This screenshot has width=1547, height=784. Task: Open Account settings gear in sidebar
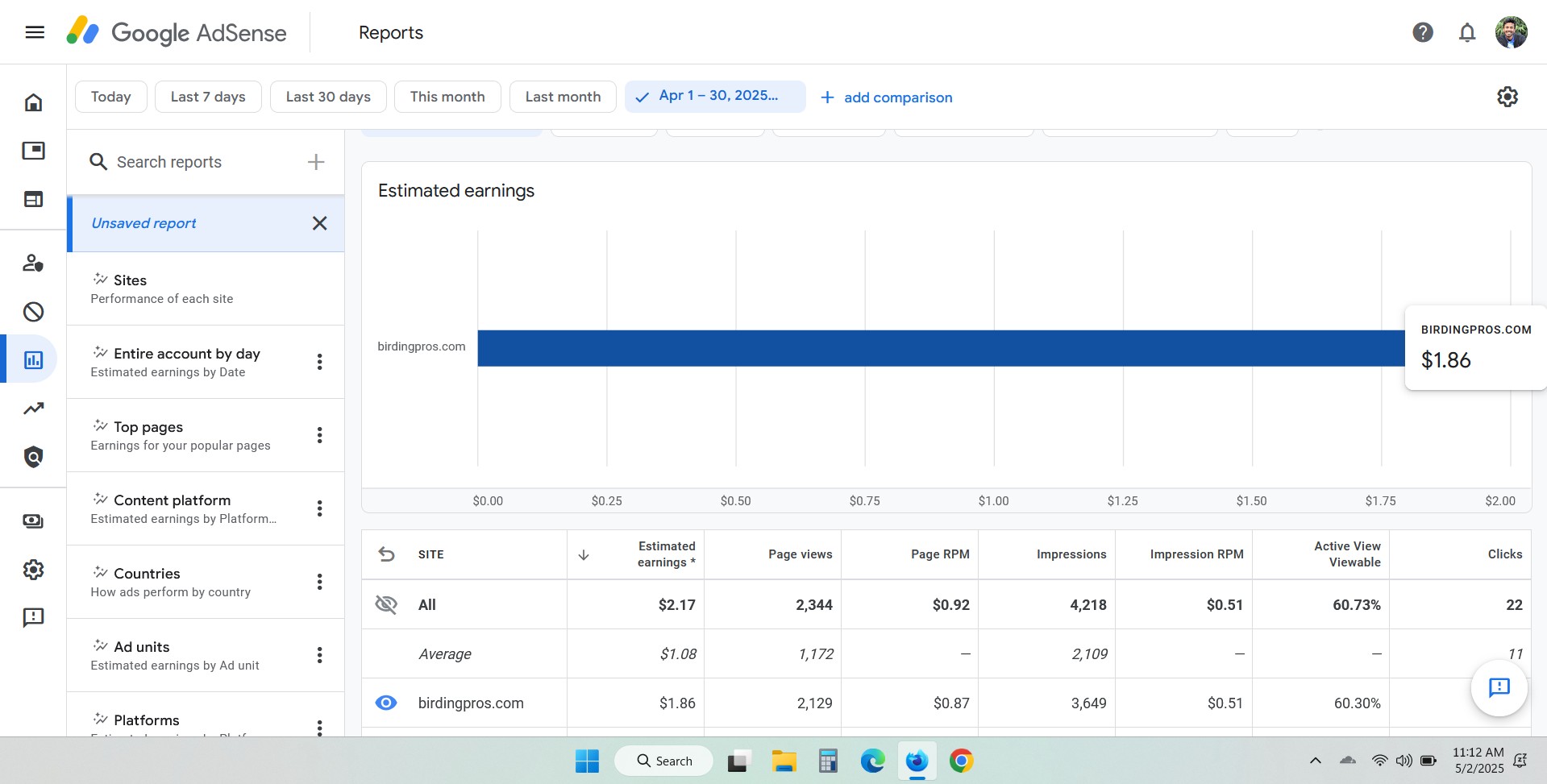point(33,570)
